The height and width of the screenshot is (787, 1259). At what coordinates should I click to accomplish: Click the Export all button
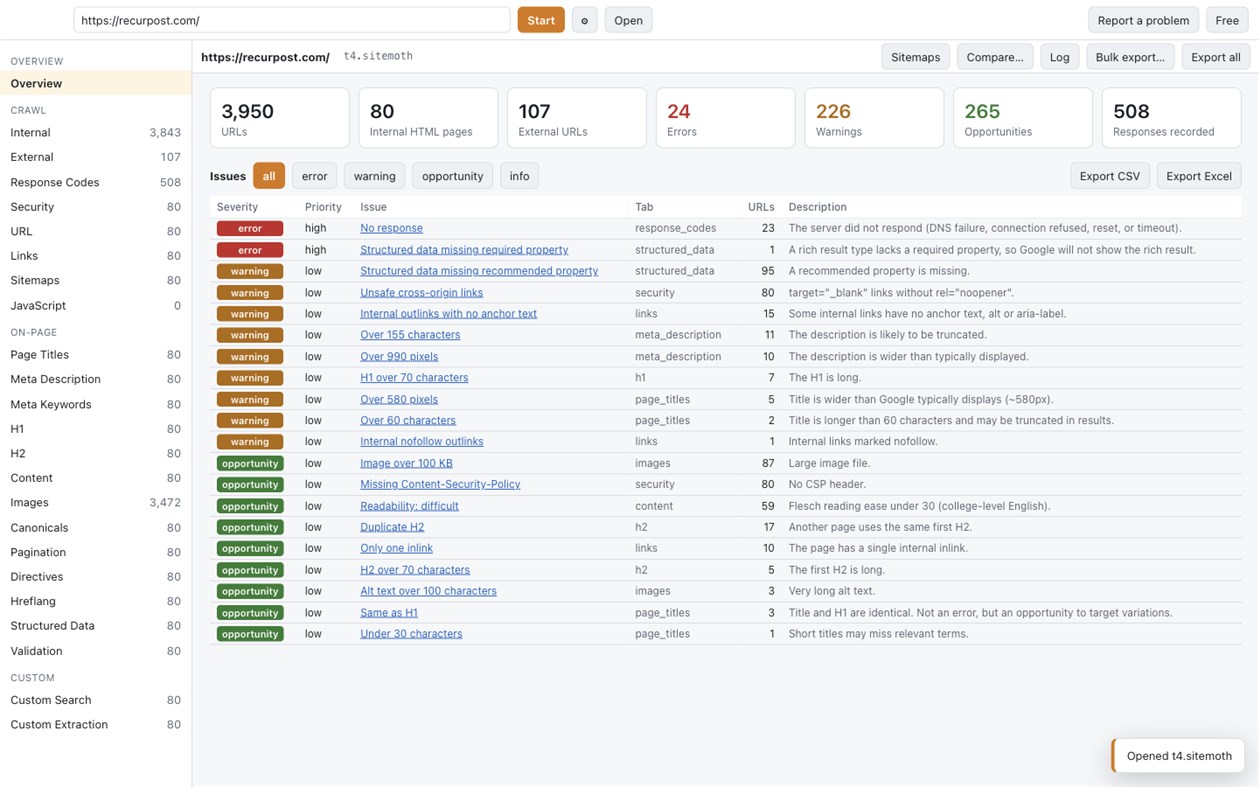[x=1216, y=57]
